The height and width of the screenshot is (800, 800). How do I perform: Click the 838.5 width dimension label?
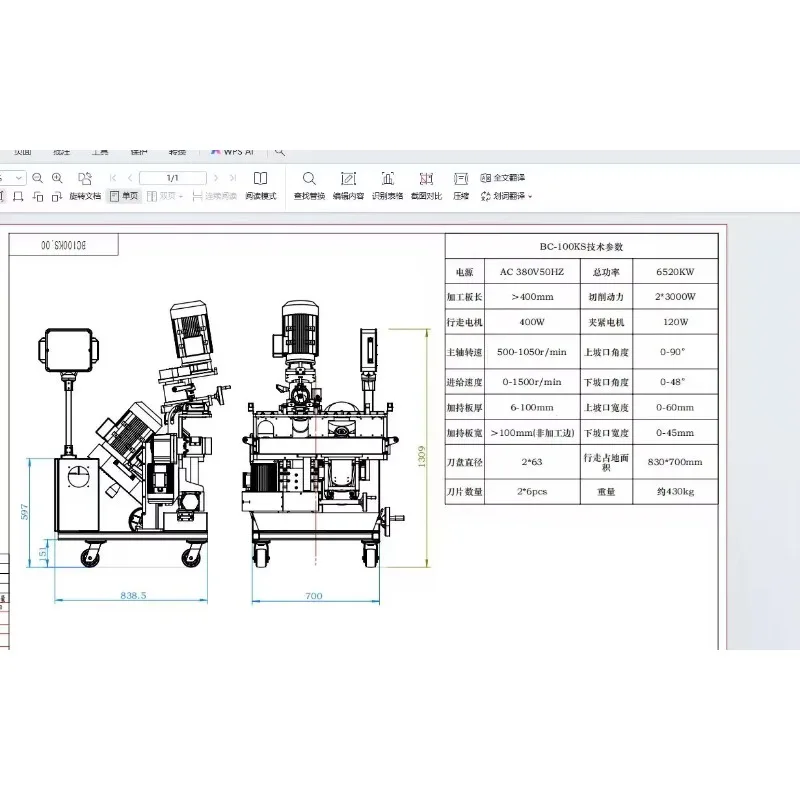[x=133, y=595]
